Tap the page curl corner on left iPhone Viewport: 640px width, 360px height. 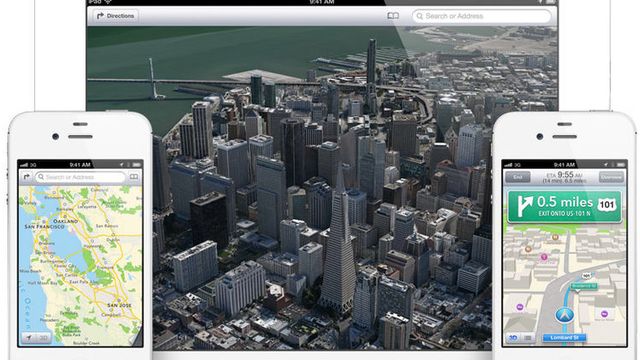pyautogui.click(x=137, y=337)
